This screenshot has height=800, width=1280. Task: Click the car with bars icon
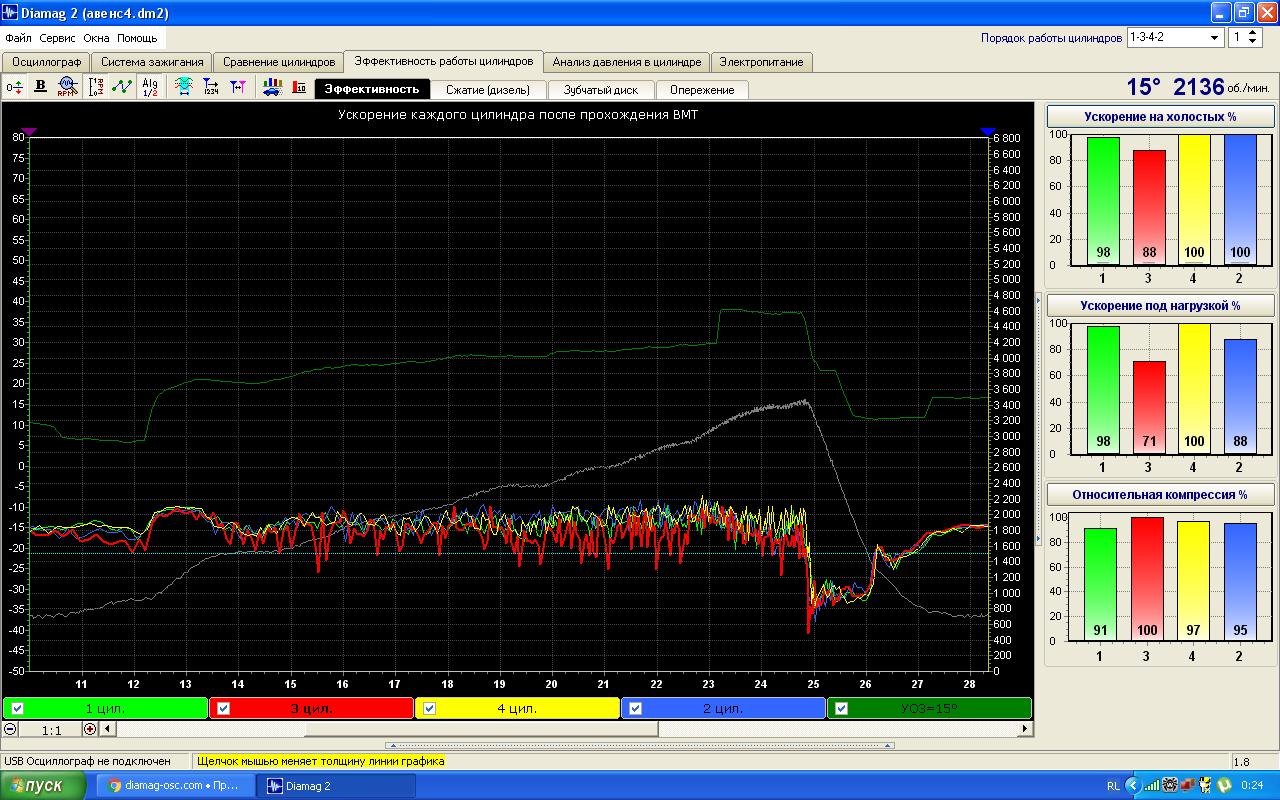[x=272, y=87]
